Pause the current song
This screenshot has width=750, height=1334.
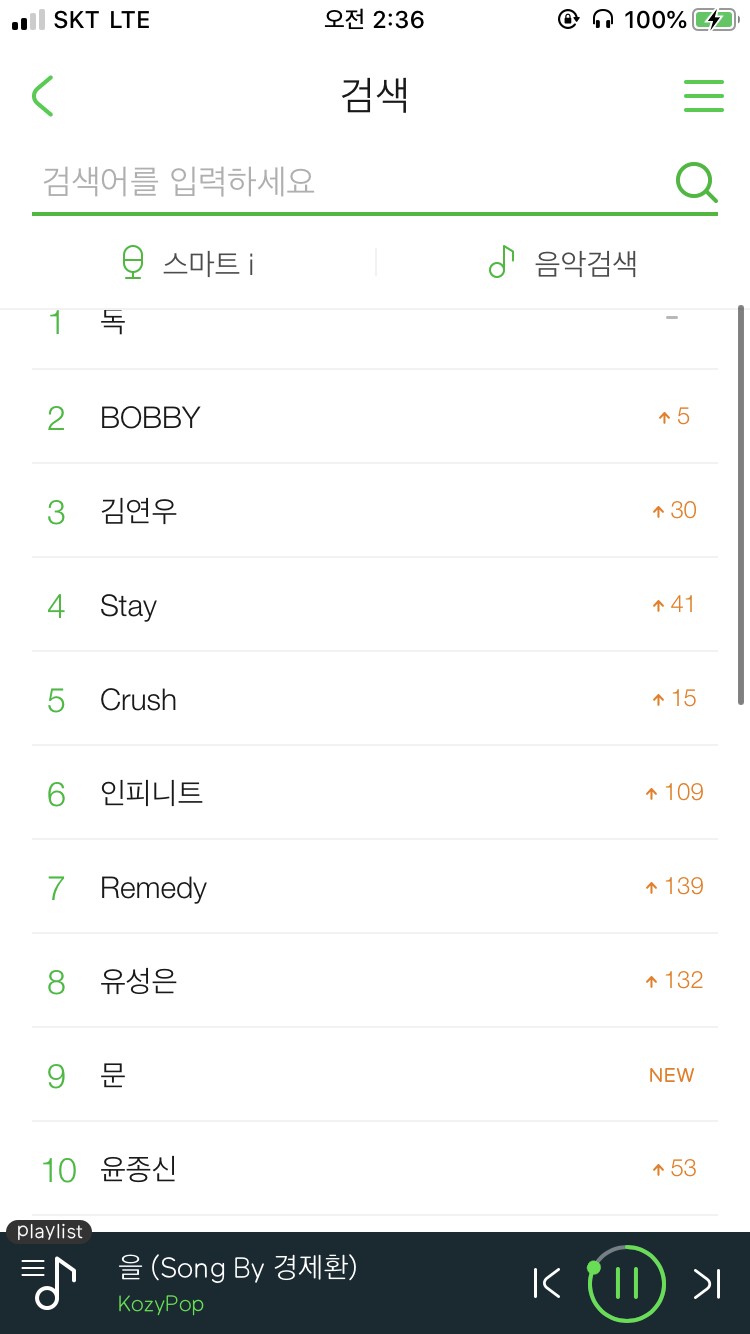(x=626, y=1283)
